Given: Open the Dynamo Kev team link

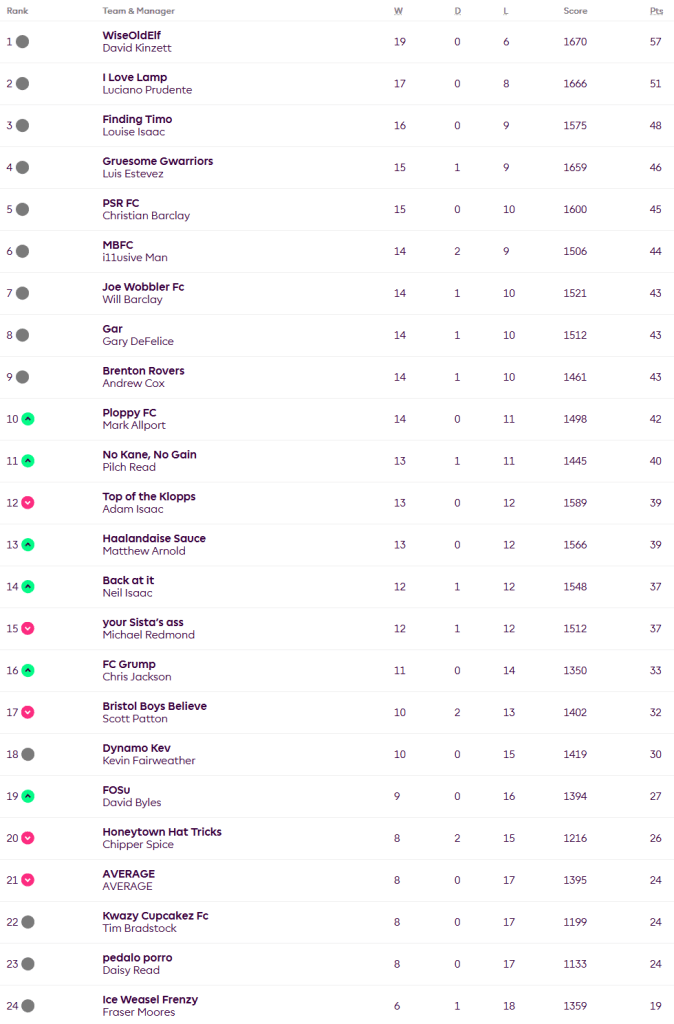Looking at the screenshot, I should (136, 748).
